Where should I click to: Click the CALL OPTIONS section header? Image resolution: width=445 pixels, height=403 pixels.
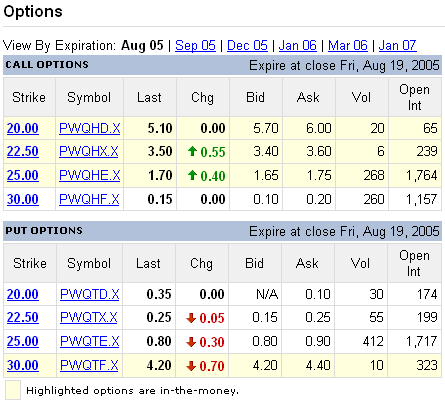pyautogui.click(x=47, y=65)
